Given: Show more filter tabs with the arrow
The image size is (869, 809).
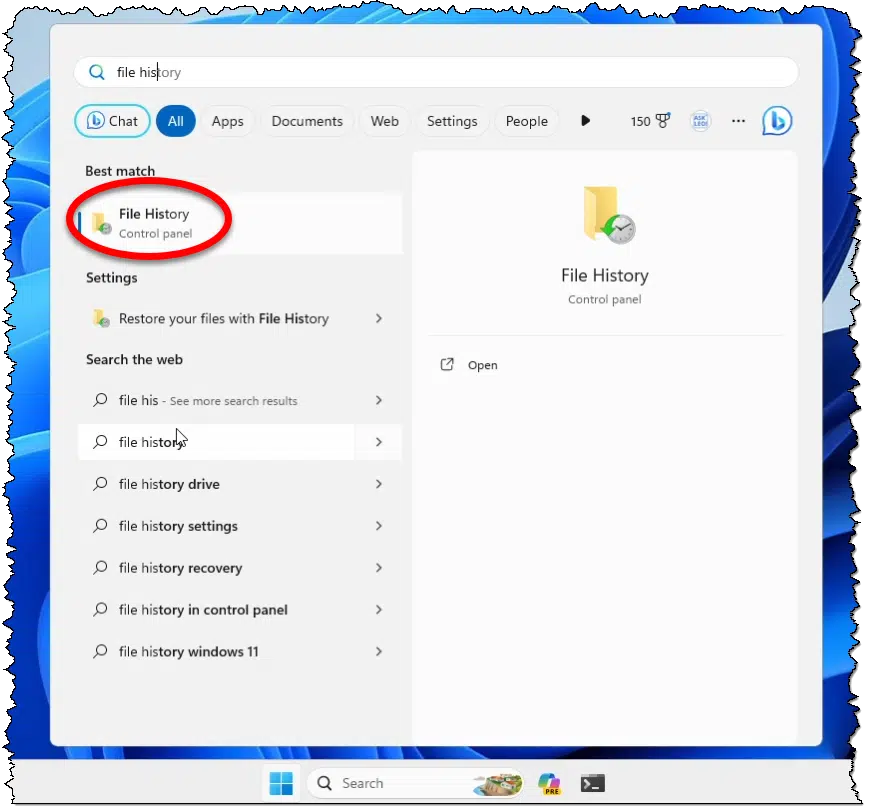Looking at the screenshot, I should tap(585, 121).
